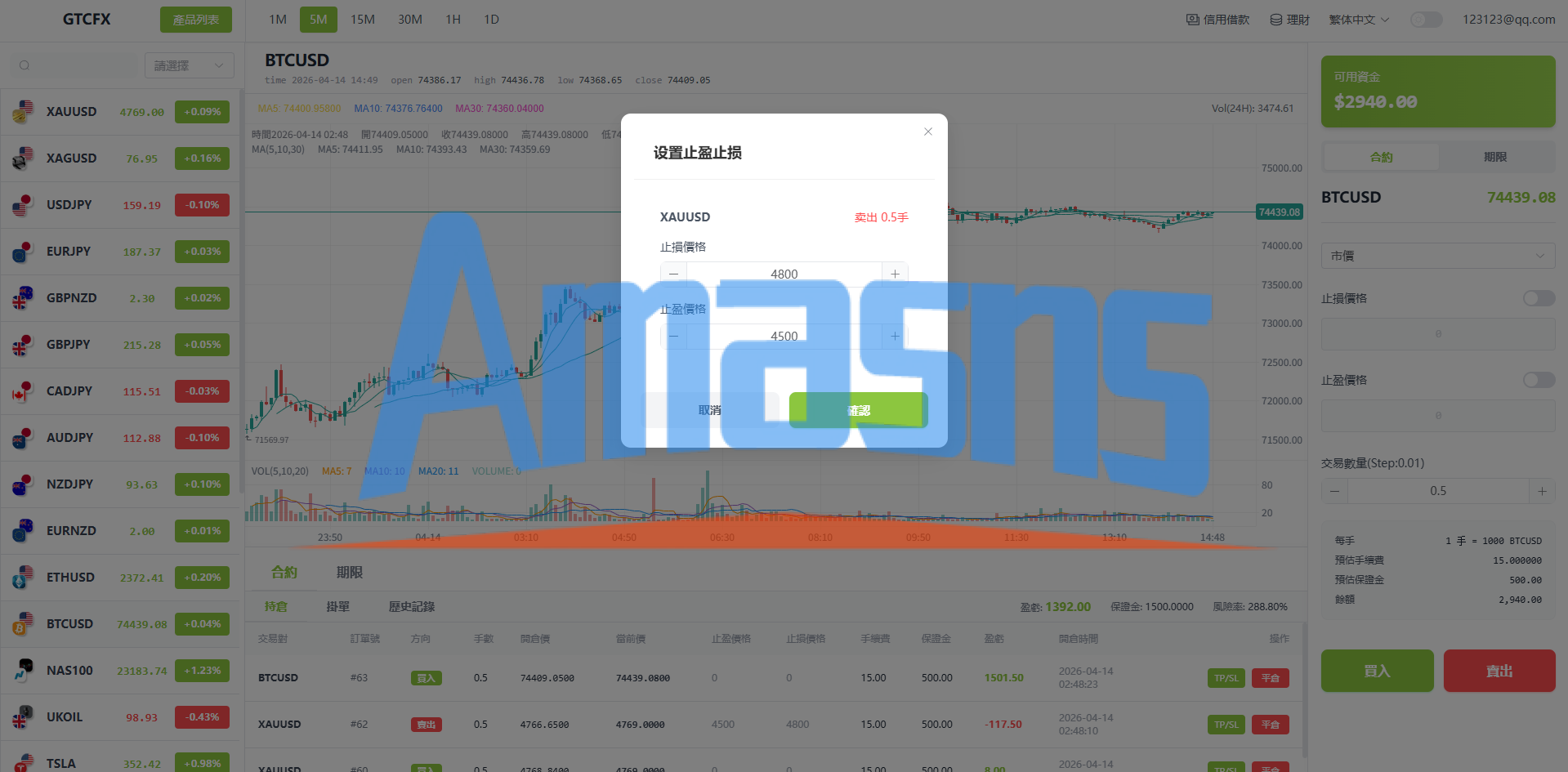Toggle the dark mode switch in header
Viewport: 1568px width, 772px height.
1427,20
